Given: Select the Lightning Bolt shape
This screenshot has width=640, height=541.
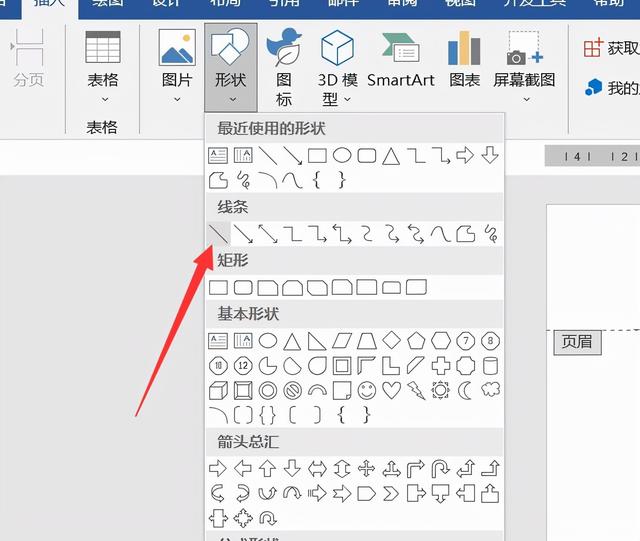Looking at the screenshot, I should (x=416, y=391).
